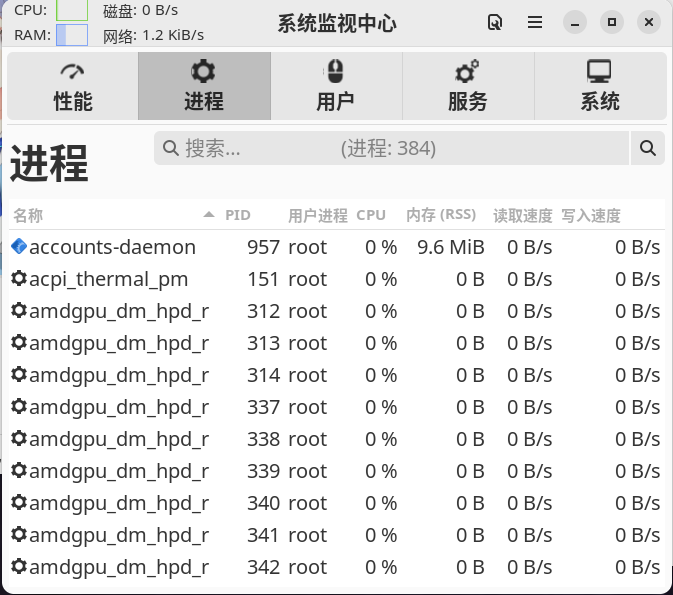Click the CPU usage mini graph
673x595 pixels.
point(72,10)
